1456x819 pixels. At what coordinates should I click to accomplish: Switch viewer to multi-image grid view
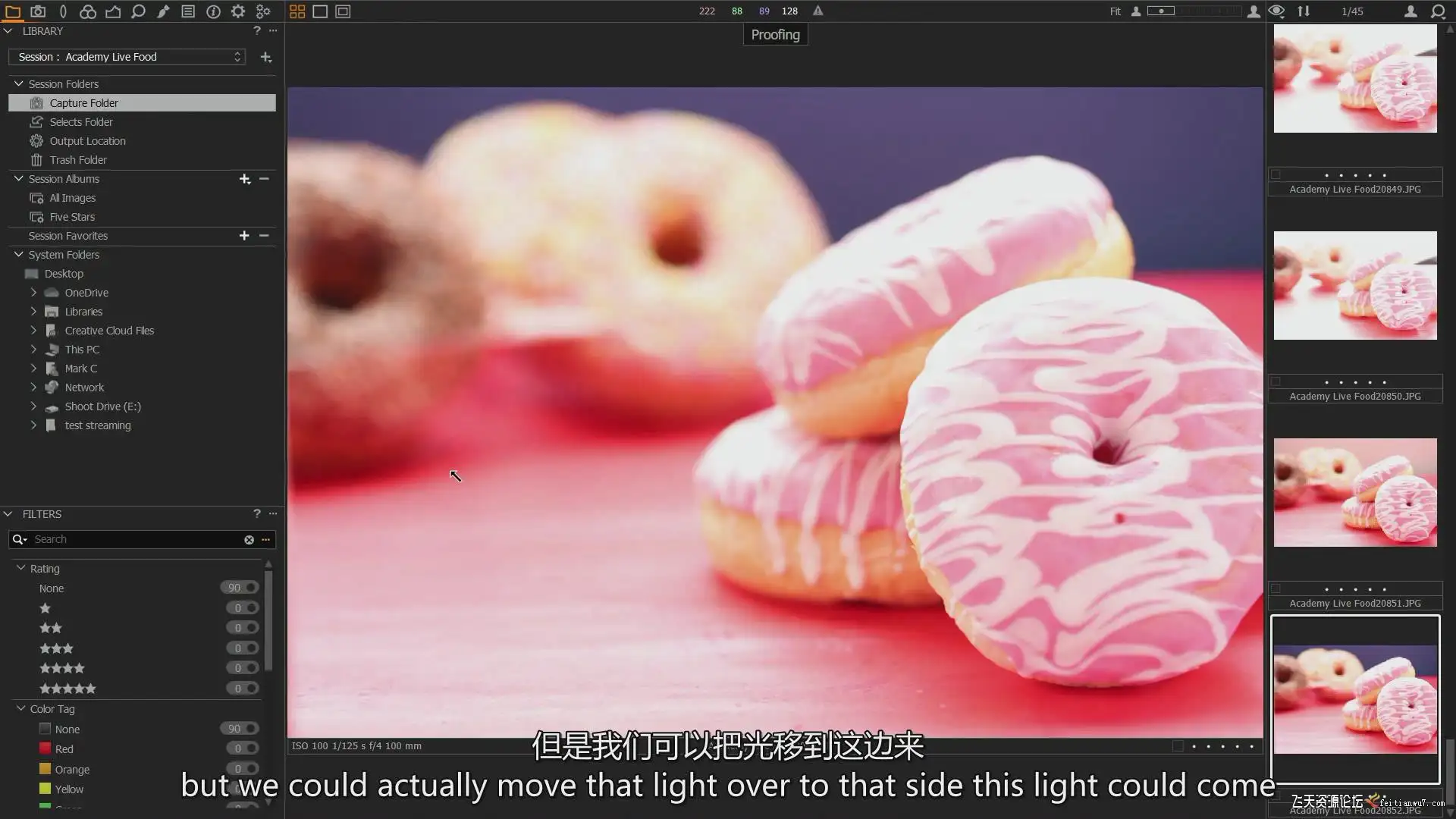click(297, 11)
